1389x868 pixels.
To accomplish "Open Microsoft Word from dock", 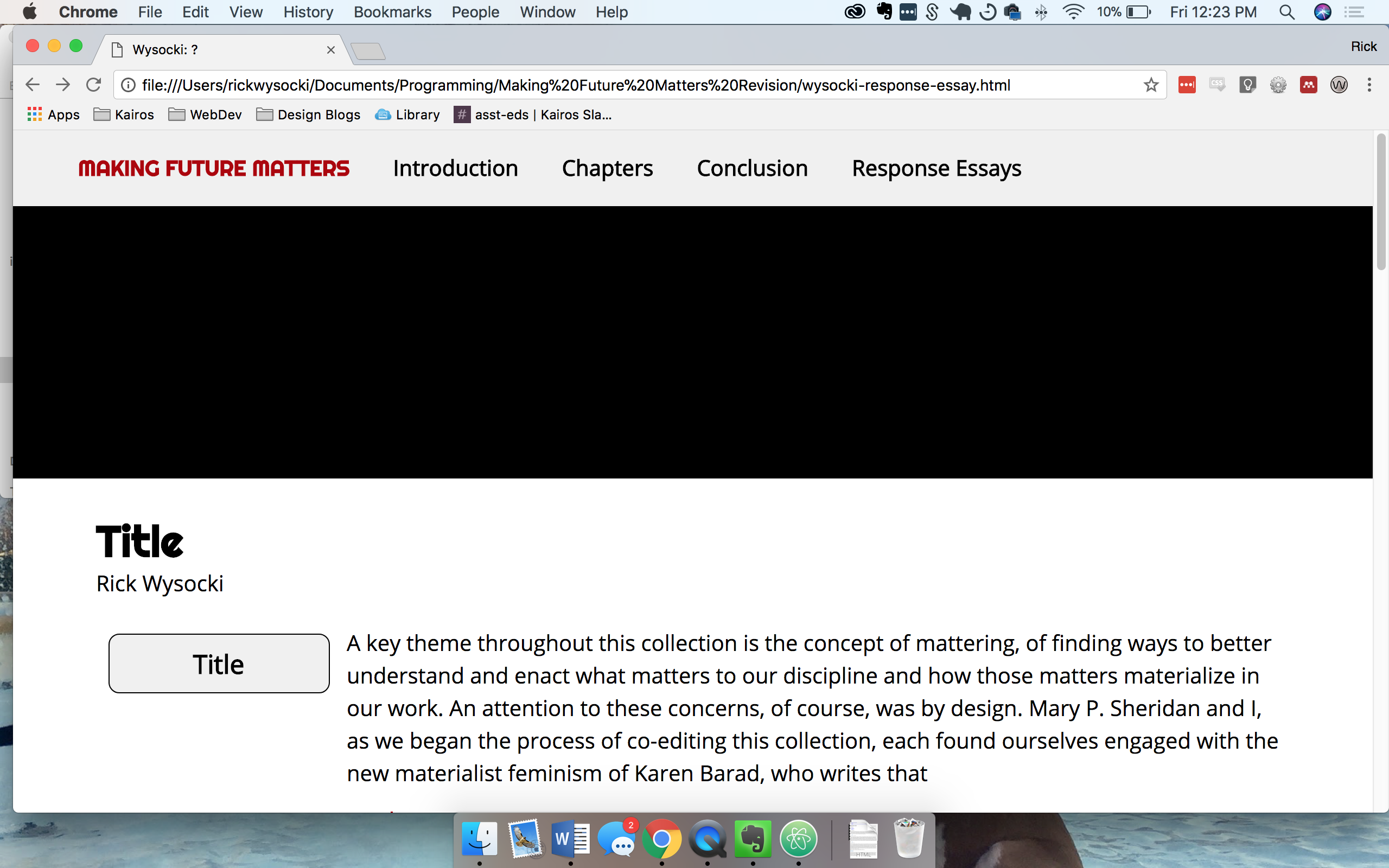I will click(571, 839).
